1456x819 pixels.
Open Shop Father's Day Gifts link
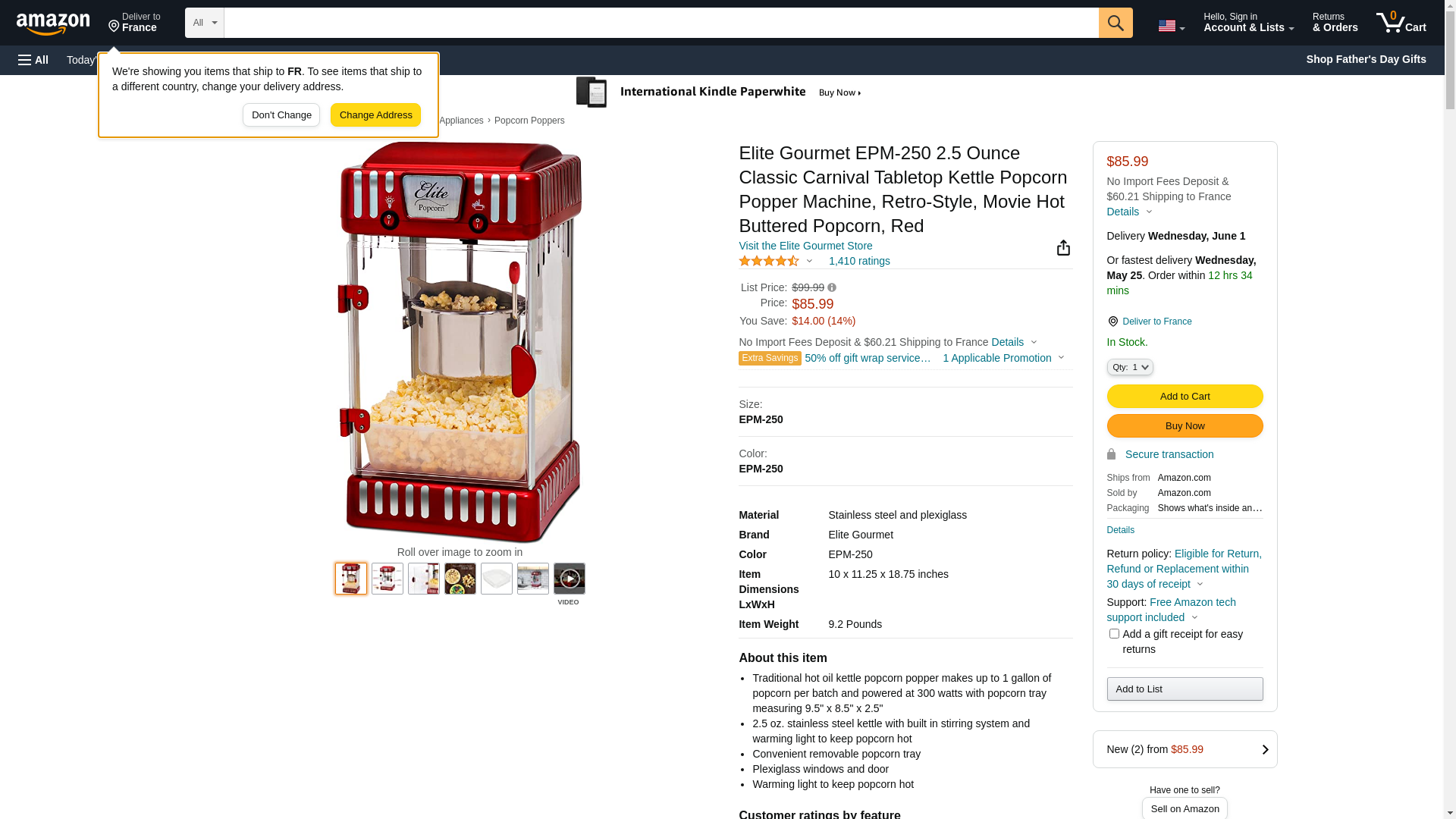[x=1366, y=59]
